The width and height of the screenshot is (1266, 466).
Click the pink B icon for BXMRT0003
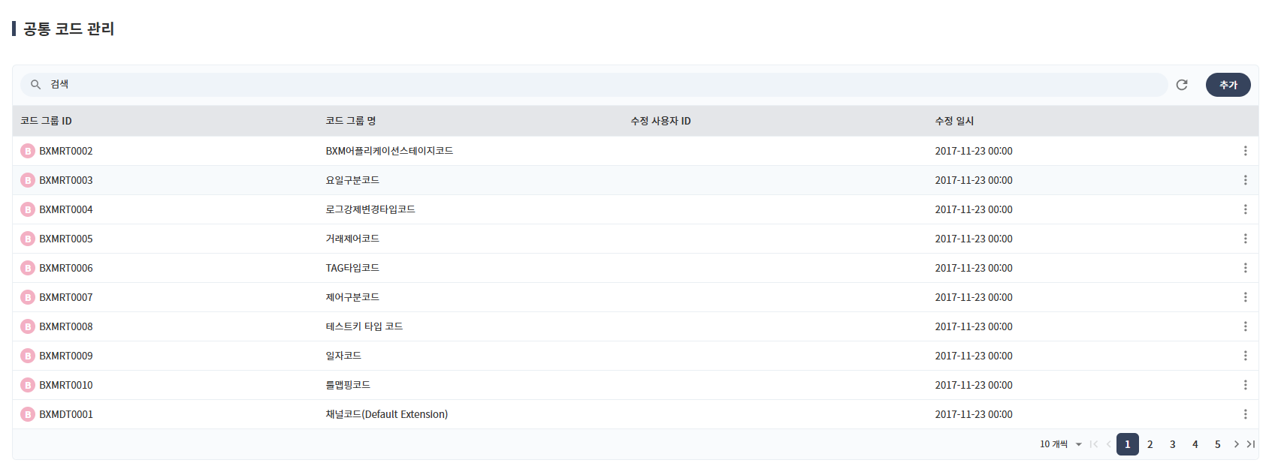(28, 180)
